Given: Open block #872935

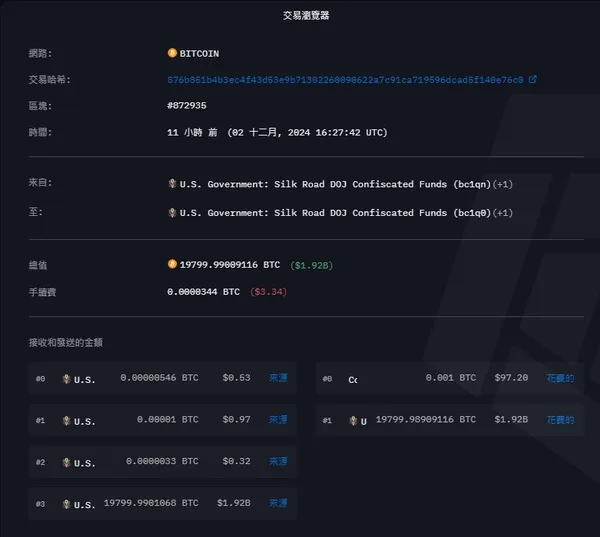Looking at the screenshot, I should click(x=187, y=105).
